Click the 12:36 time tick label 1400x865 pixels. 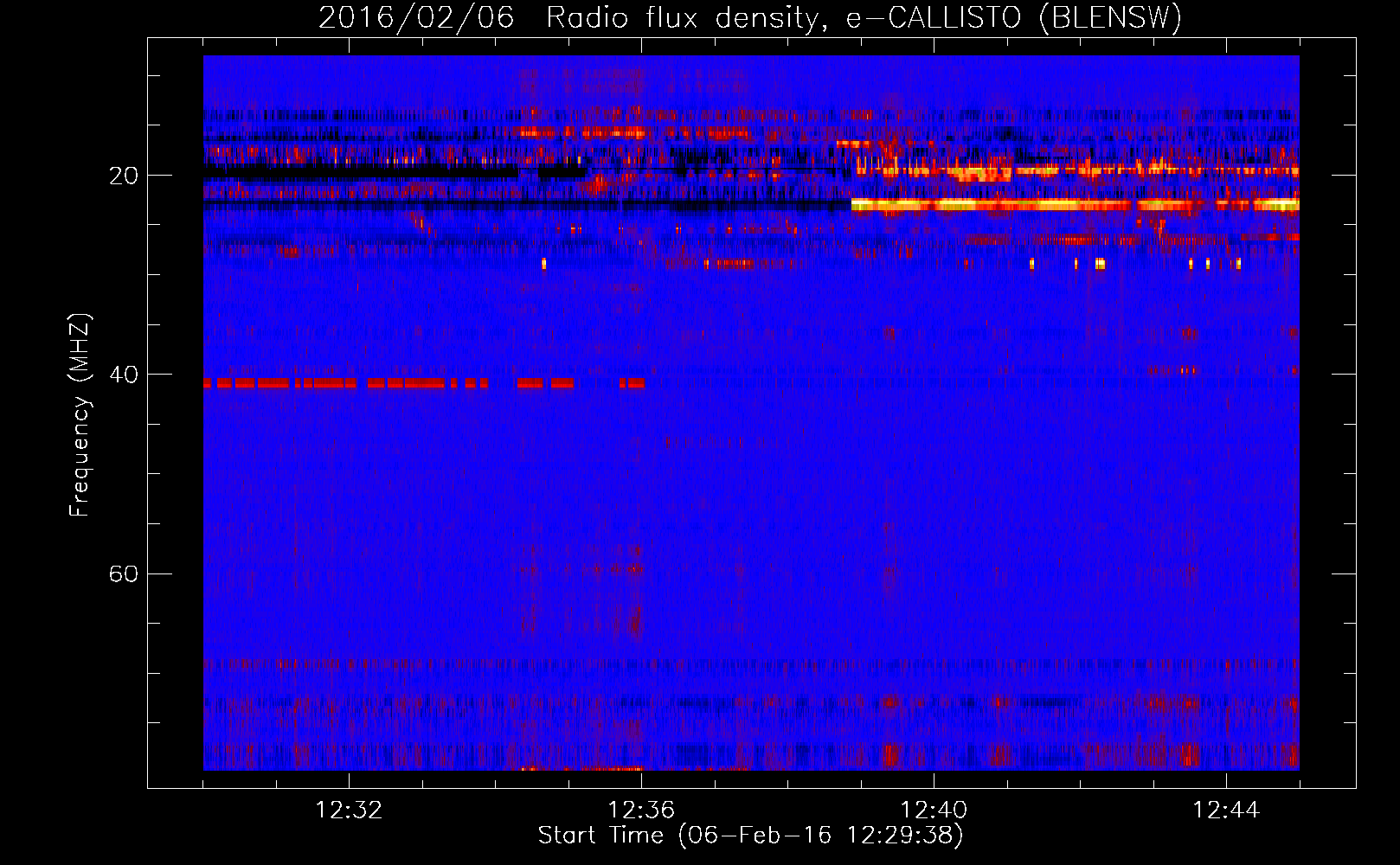pyautogui.click(x=641, y=811)
